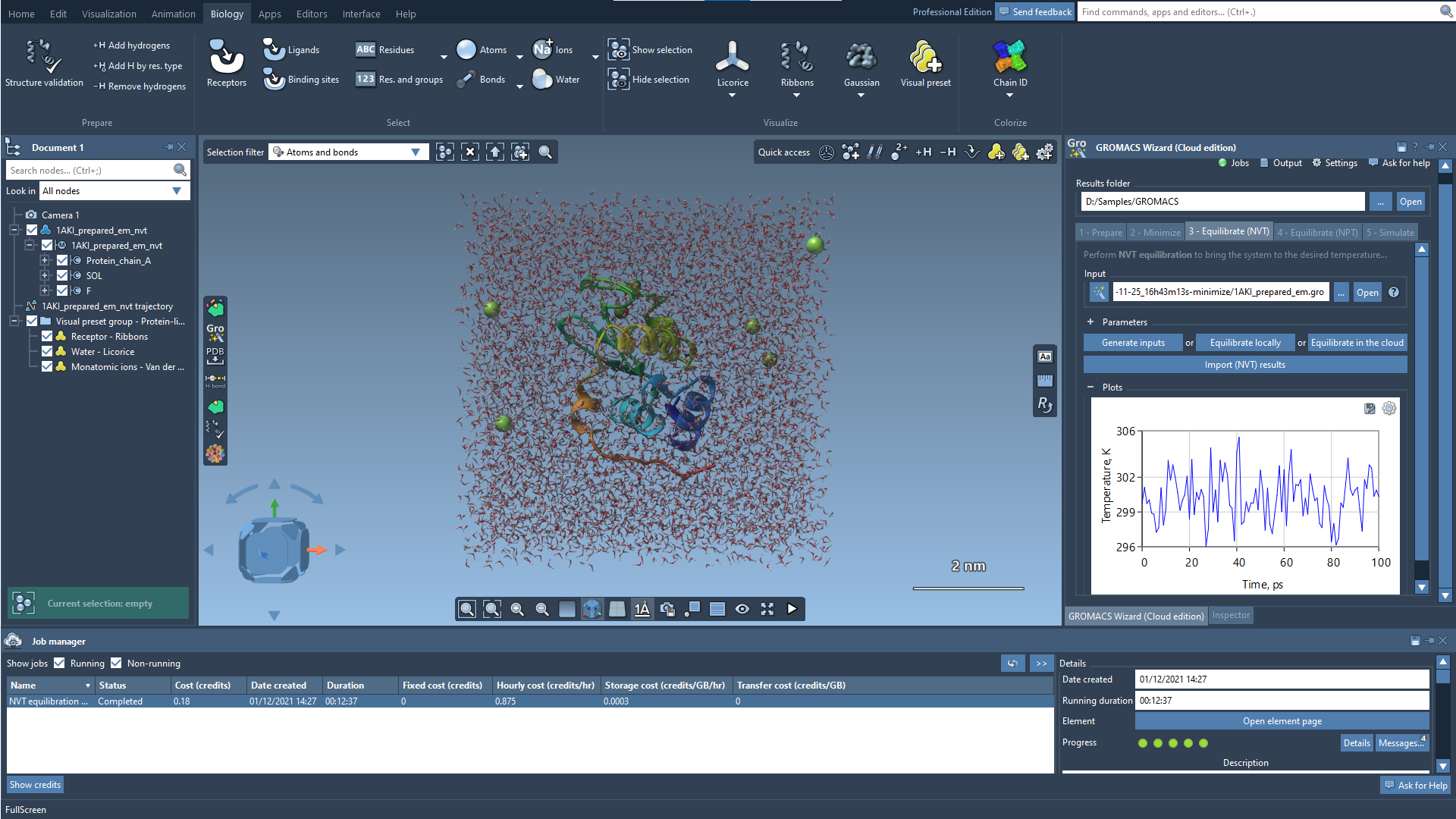Click the PDB download icon in viewport sidebar
Image resolution: width=1456 pixels, height=819 pixels.
[215, 356]
